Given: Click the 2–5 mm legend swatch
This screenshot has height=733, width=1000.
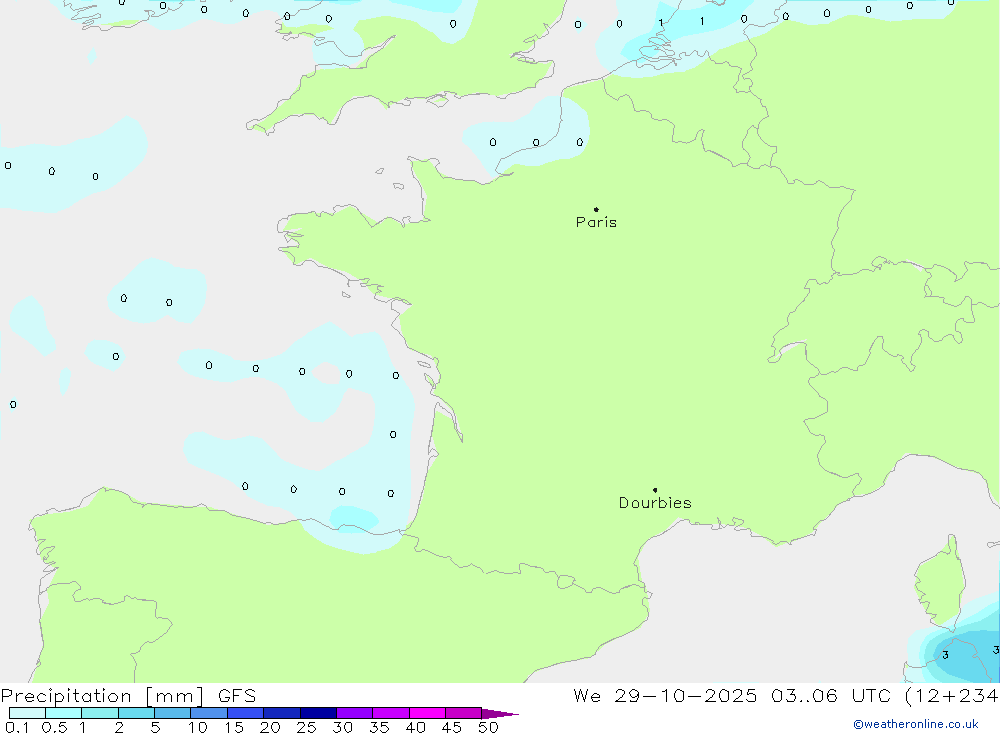Looking at the screenshot, I should point(136,713).
